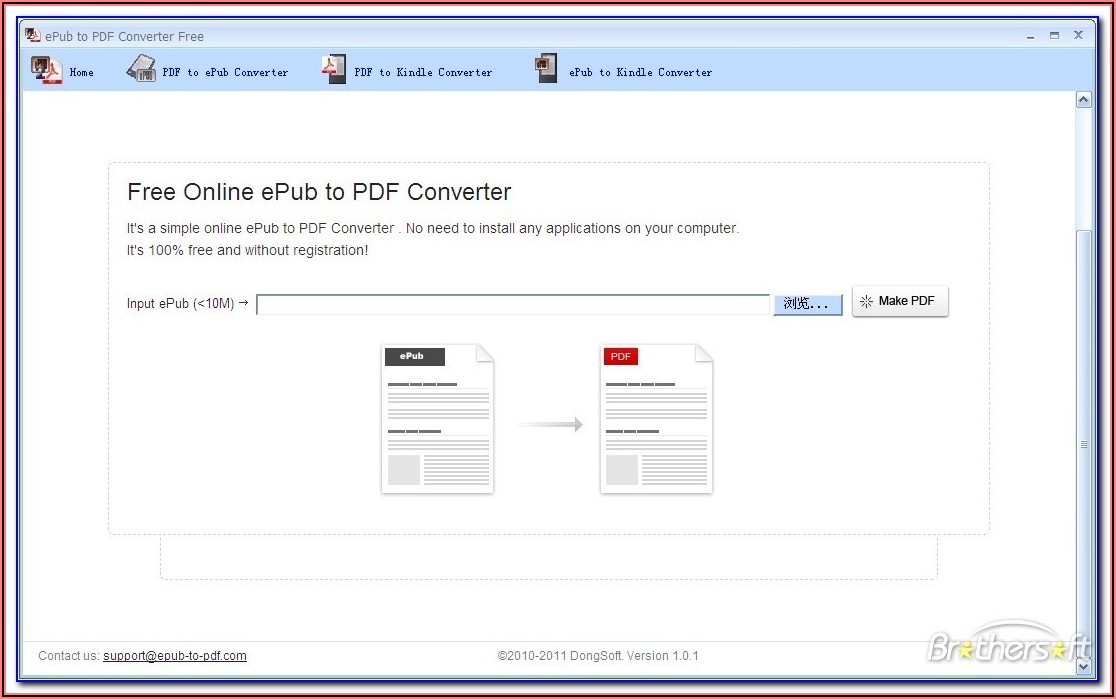The width and height of the screenshot is (1116, 699).
Task: Click the vertical scrollbar thumb
Action: click(1083, 443)
